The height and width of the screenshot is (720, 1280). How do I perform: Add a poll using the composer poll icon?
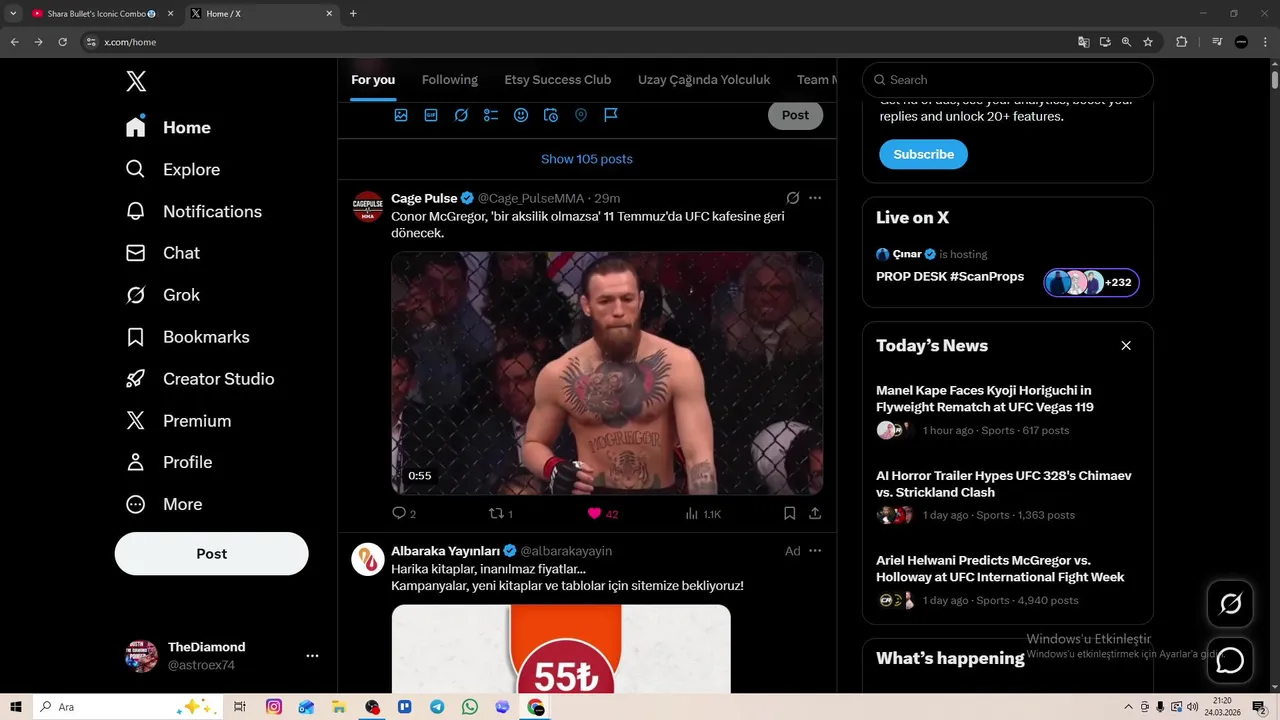click(491, 115)
